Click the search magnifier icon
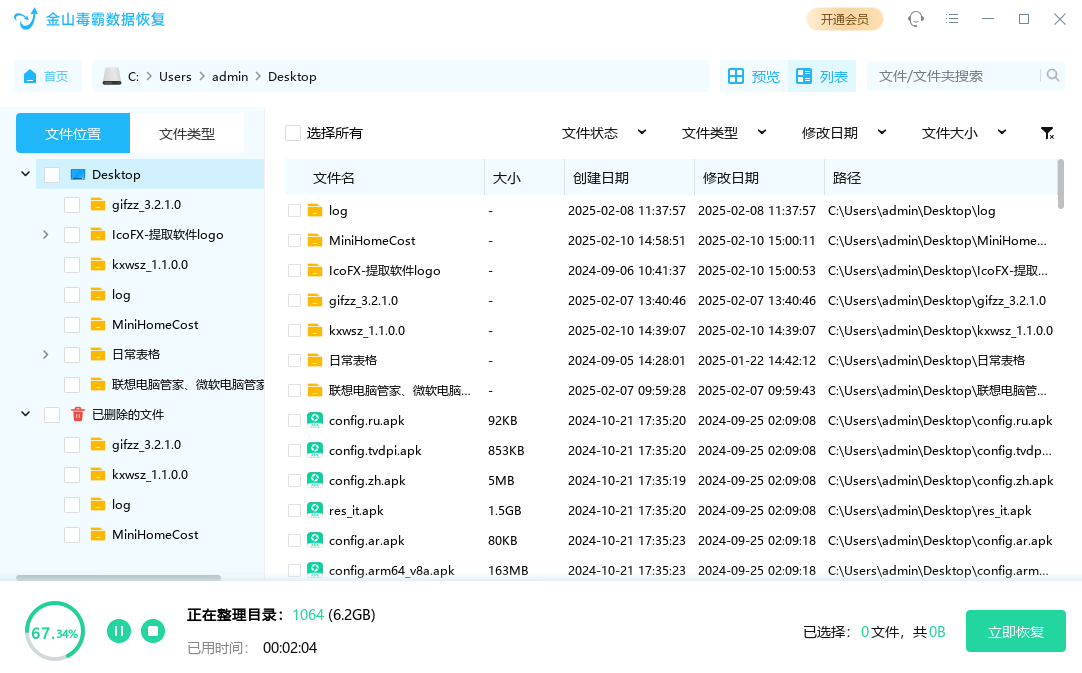The height and width of the screenshot is (673, 1082). [1052, 76]
